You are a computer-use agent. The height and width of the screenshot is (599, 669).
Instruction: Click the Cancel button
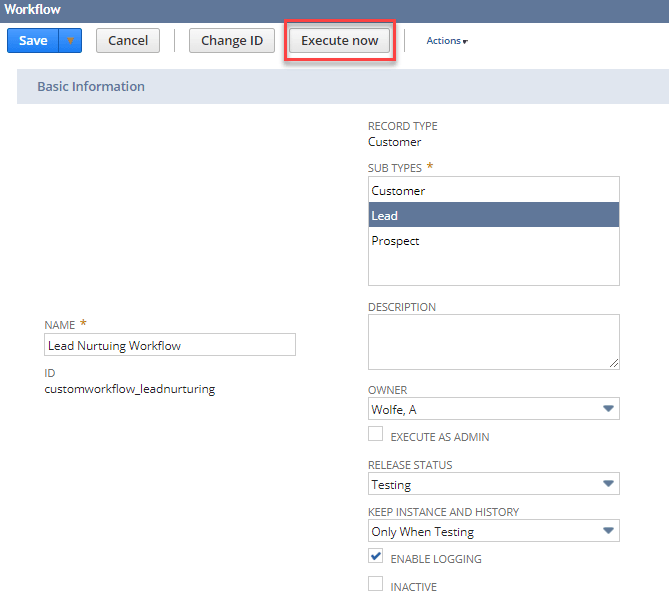pyautogui.click(x=128, y=41)
